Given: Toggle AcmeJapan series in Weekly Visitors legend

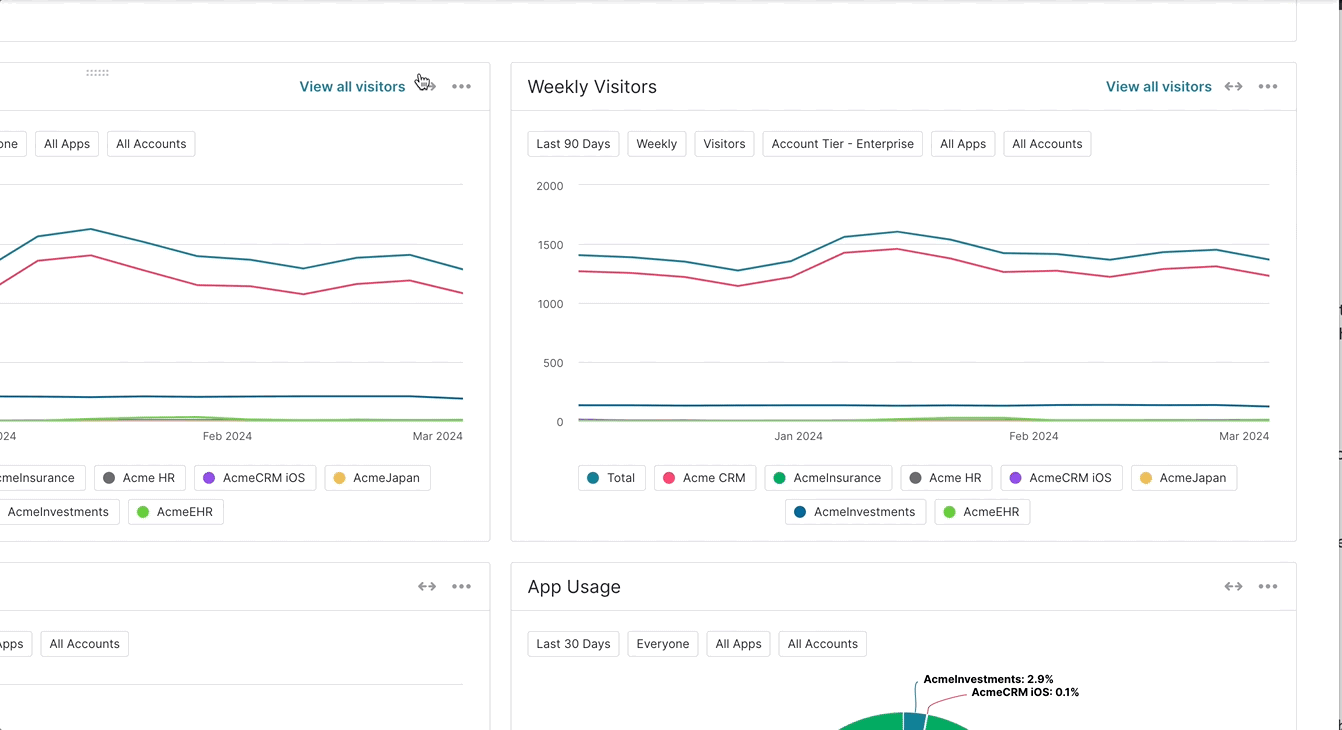Looking at the screenshot, I should pos(1184,478).
